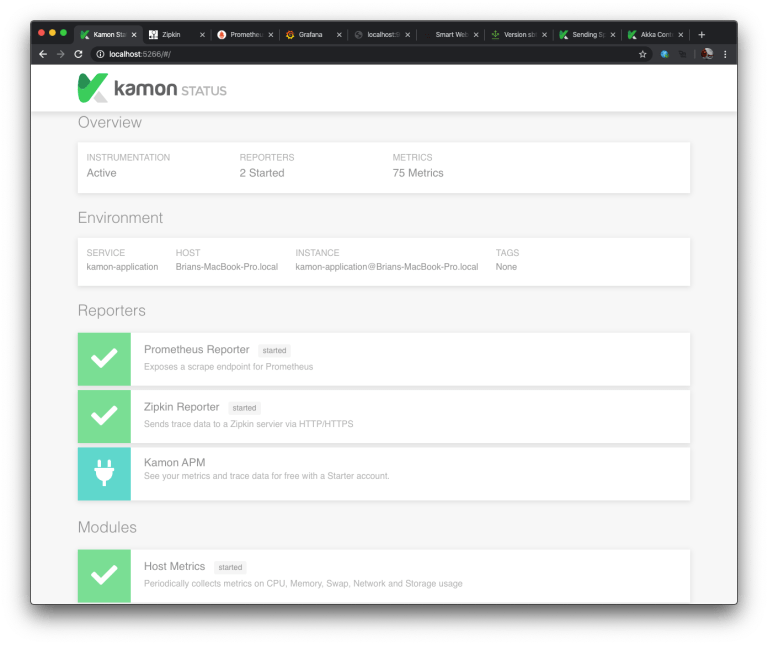Open a new tab with the plus button
The image size is (768, 645).
701,35
